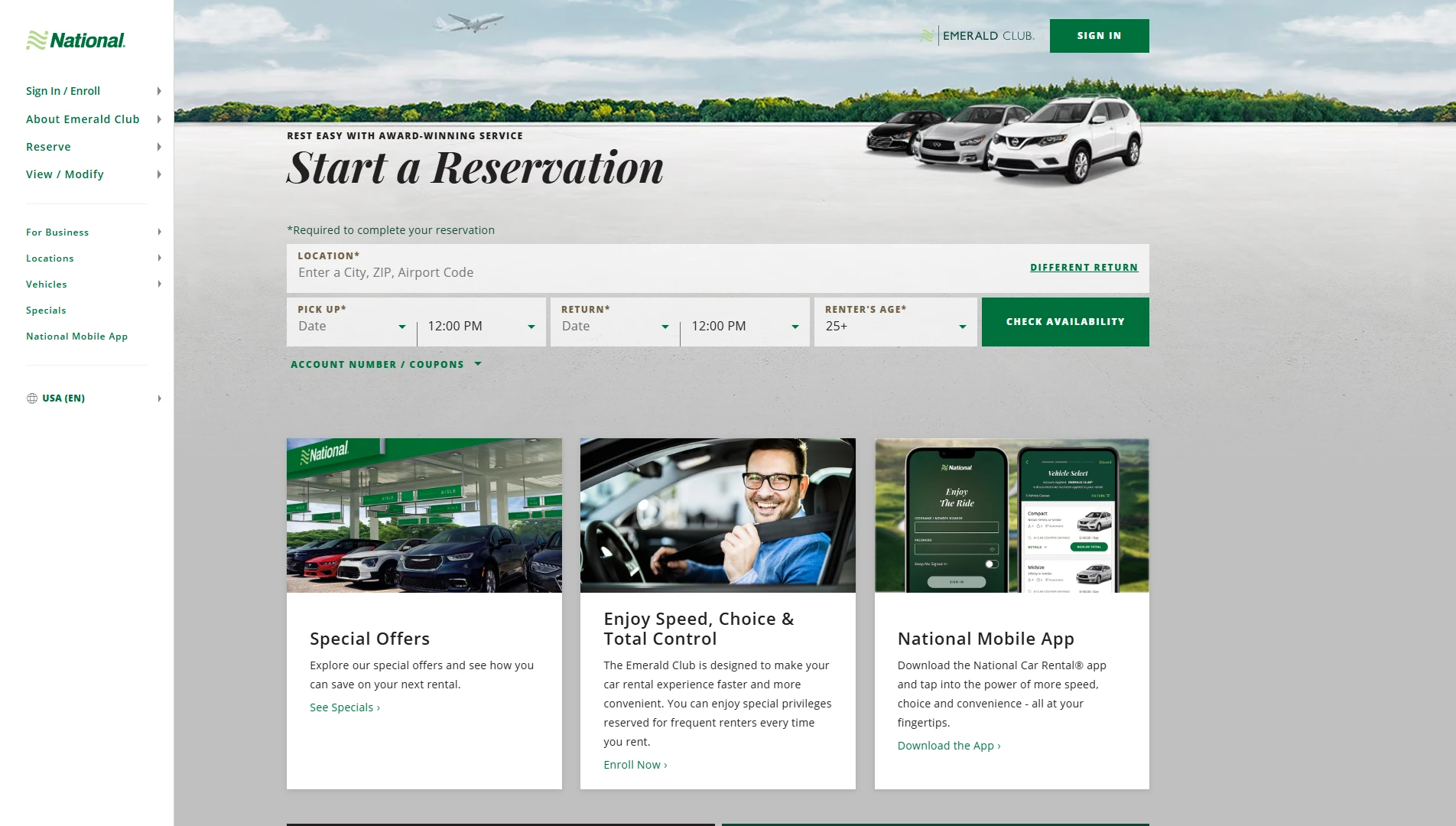Expand the Vehicles submenu arrow
The height and width of the screenshot is (826, 1456).
click(x=159, y=285)
